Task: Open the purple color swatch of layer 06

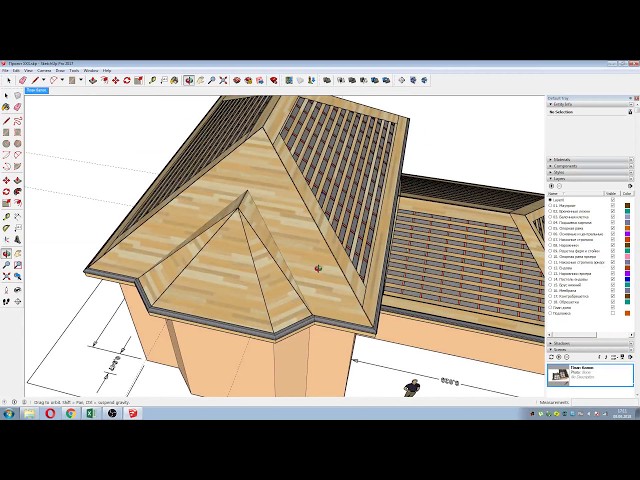Action: click(x=627, y=234)
